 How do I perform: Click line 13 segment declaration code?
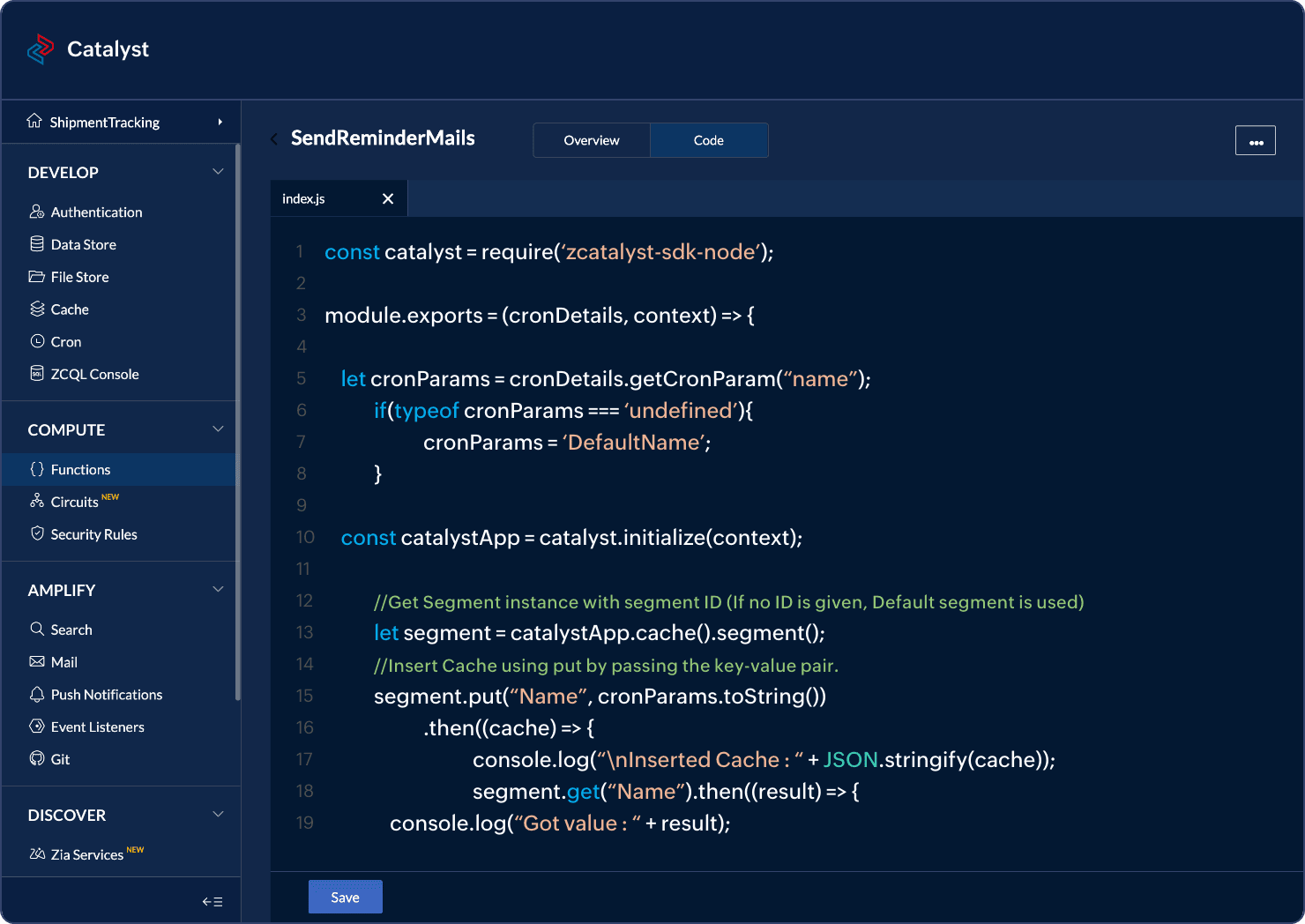pos(600,633)
